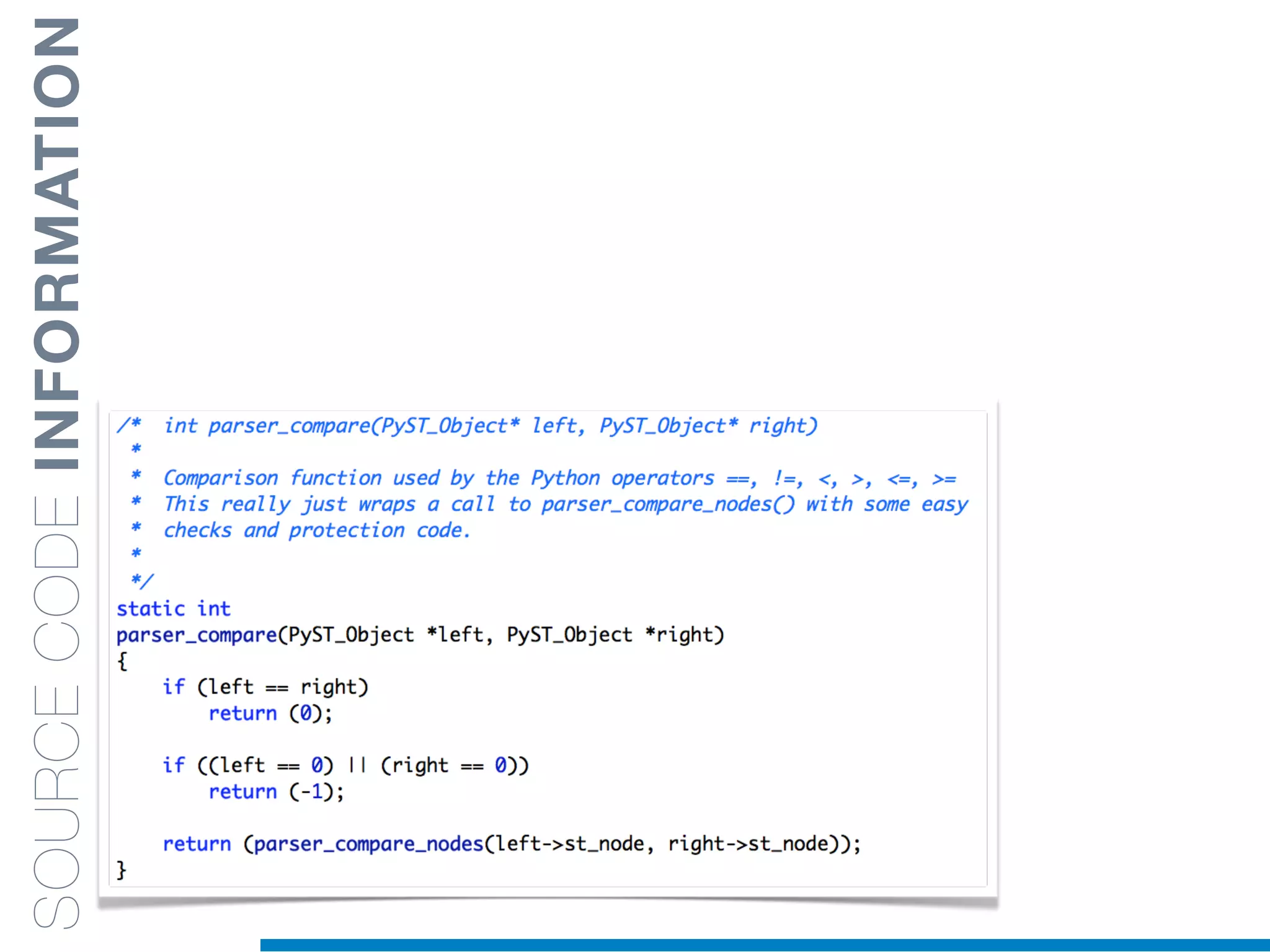Click the parser_compare_nodes call in the return statement
Image resolution: width=1270 pixels, height=952 pixels.
point(368,844)
